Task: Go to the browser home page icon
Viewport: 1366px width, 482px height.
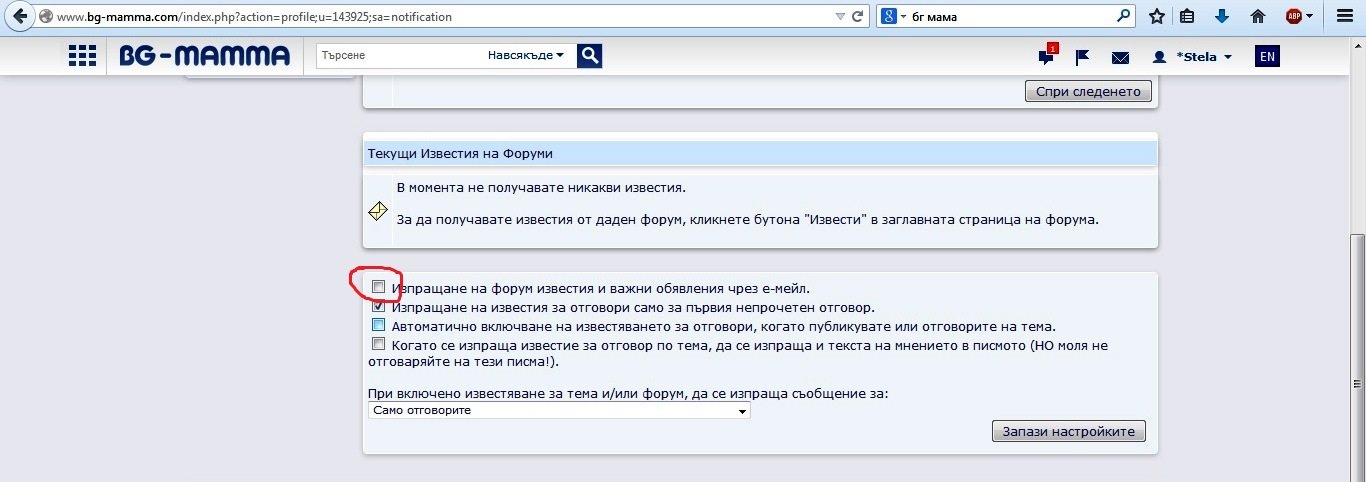Action: [x=1258, y=16]
